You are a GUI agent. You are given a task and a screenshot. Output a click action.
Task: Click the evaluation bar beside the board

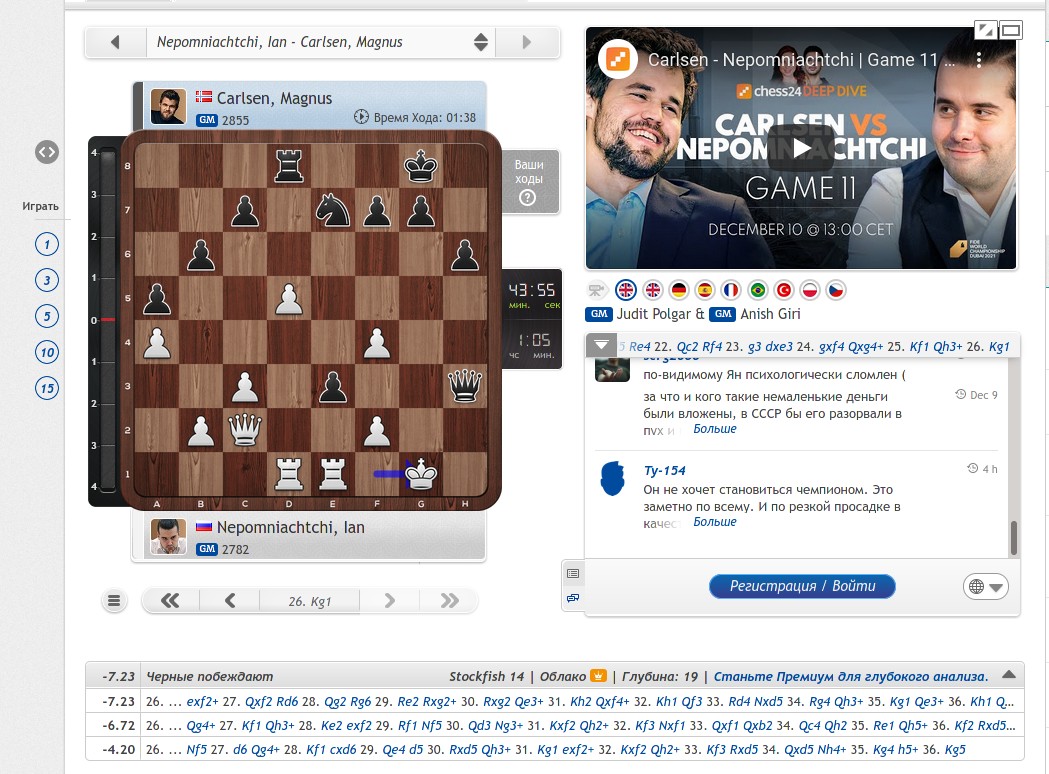coord(106,320)
